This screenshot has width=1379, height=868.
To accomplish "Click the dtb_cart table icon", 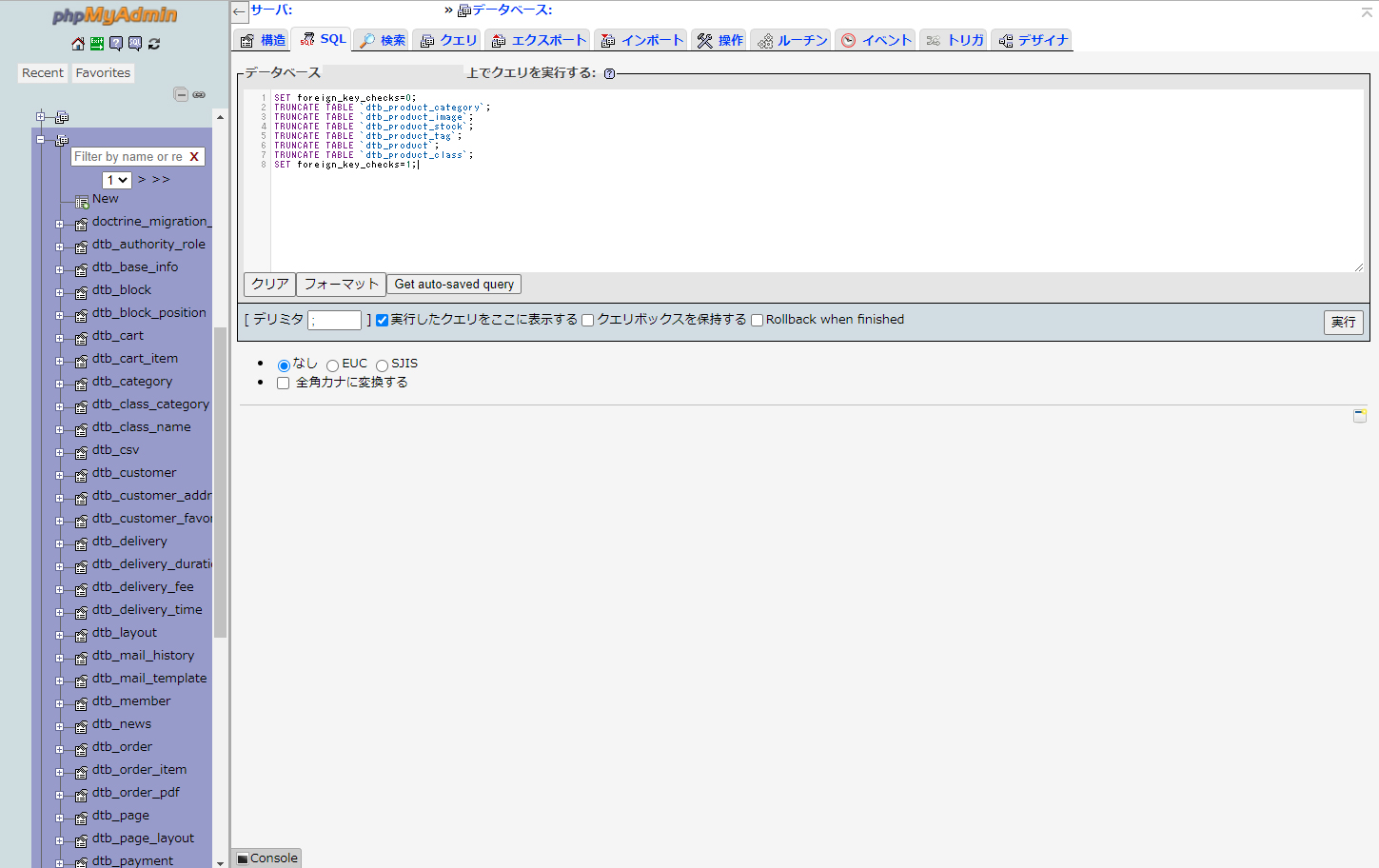I will tap(82, 339).
